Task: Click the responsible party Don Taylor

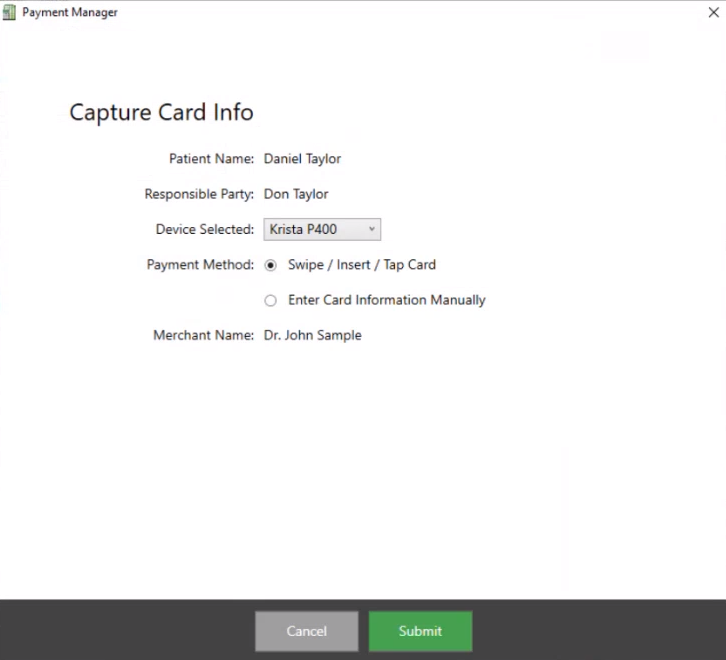Action: (x=295, y=194)
